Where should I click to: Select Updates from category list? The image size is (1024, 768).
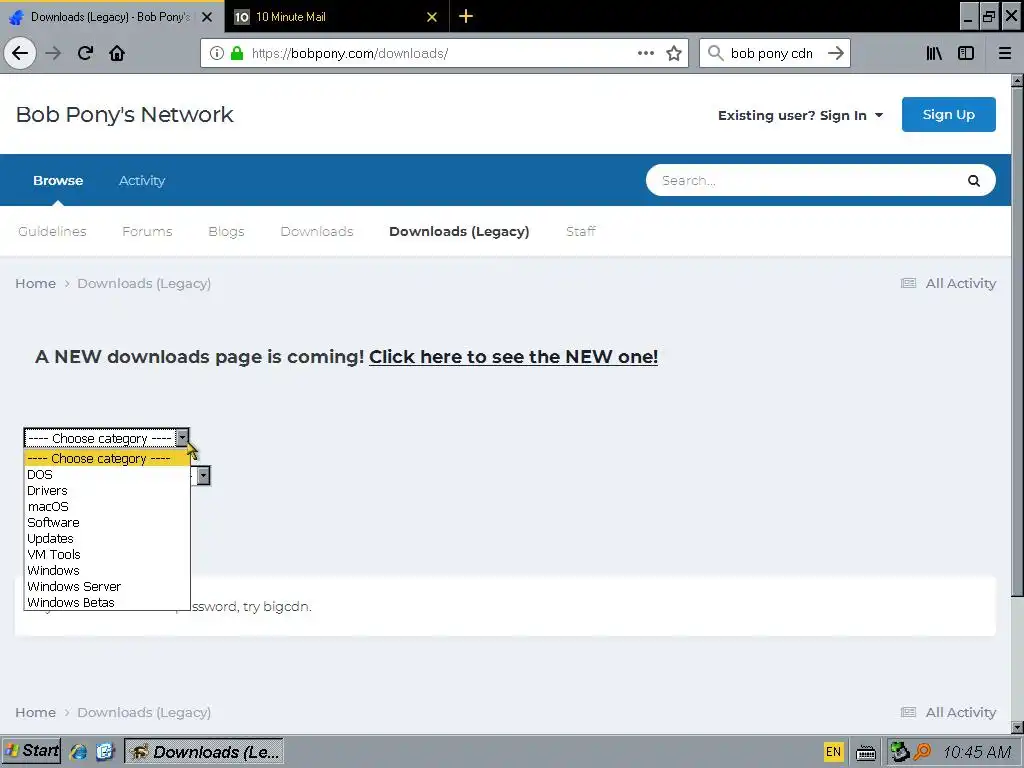point(107,539)
